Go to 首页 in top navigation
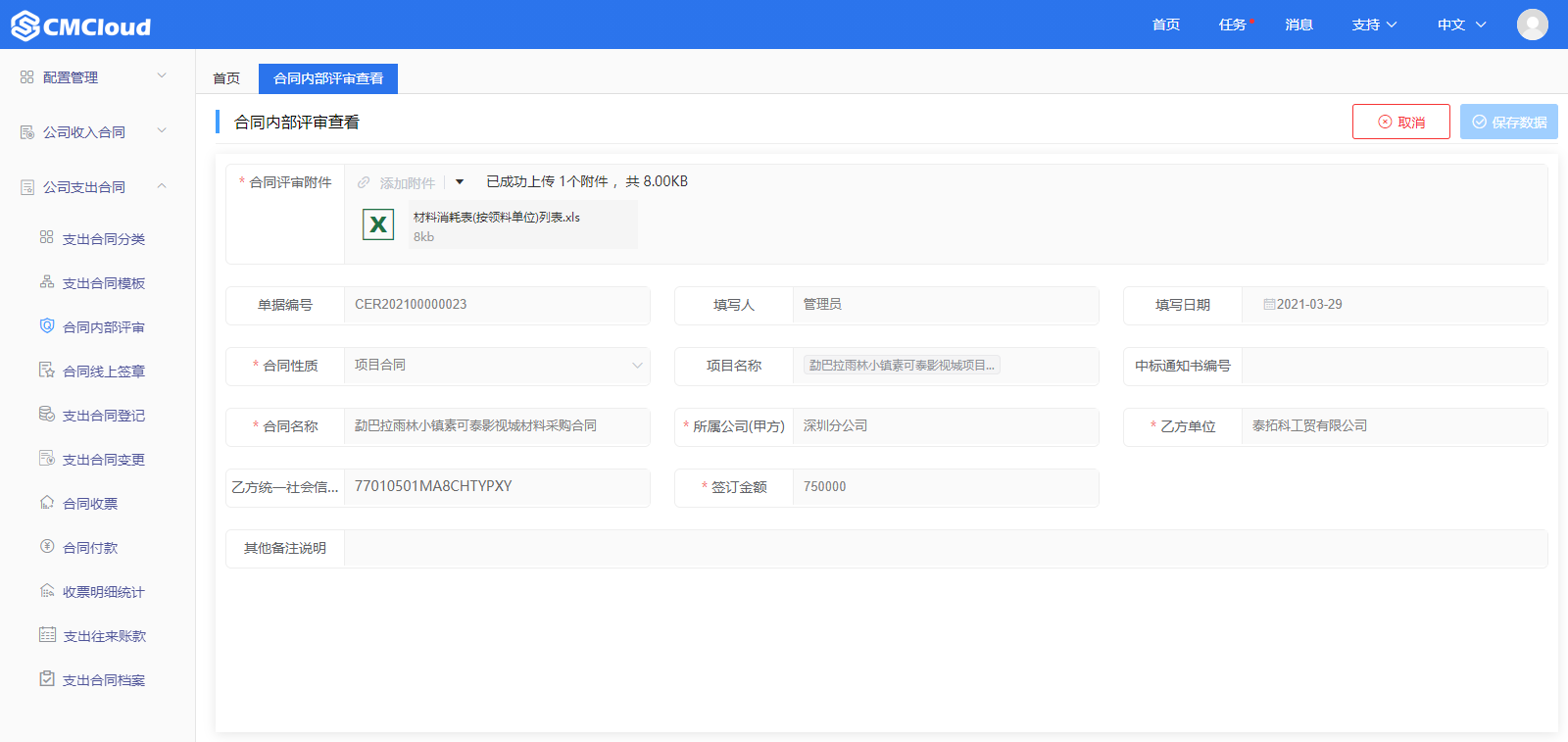 pos(1166,25)
